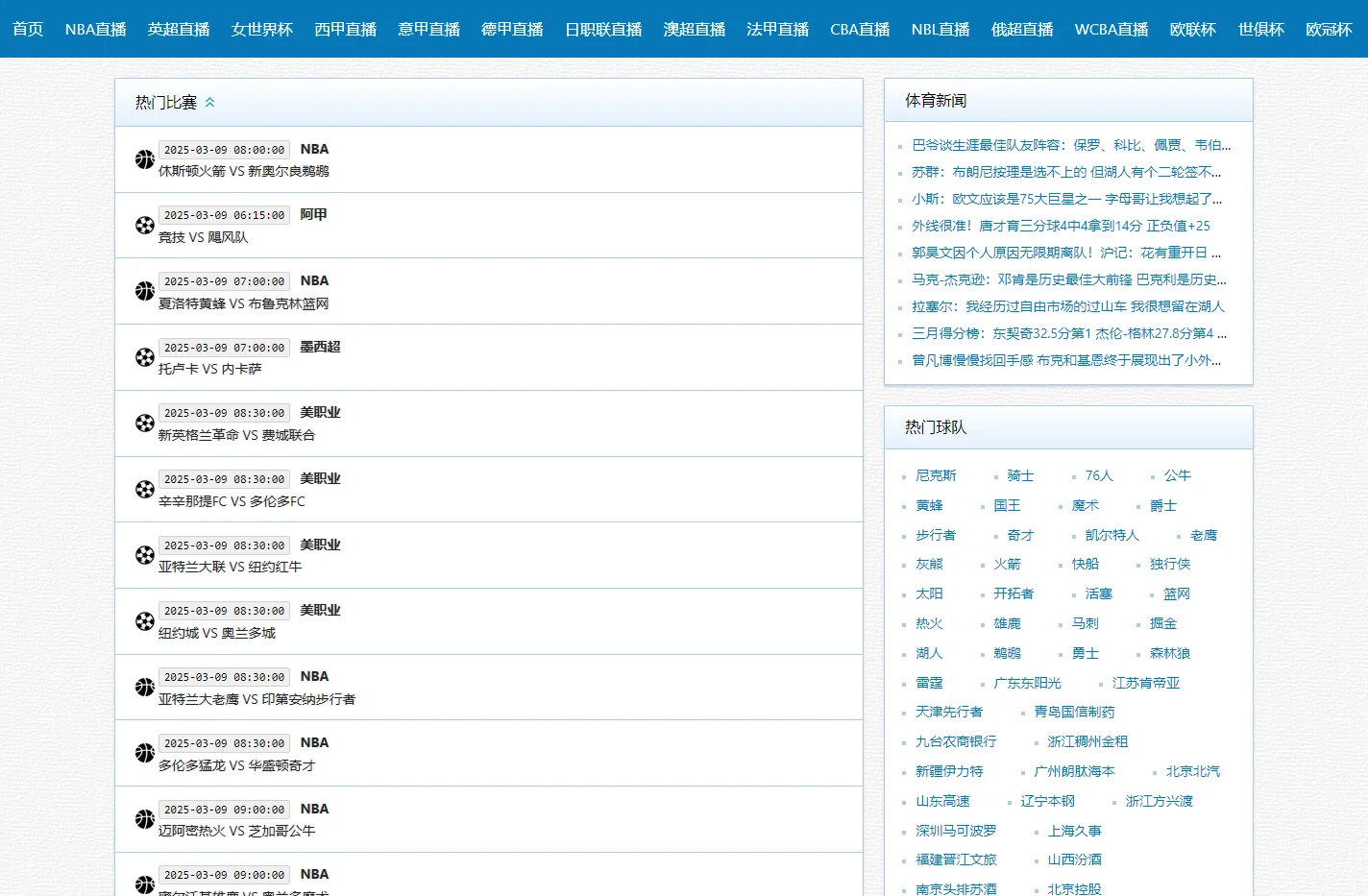Click the basketball icon for 迈阿密热火 VS 芝加哥公牛
The image size is (1368, 896).
coord(145,819)
